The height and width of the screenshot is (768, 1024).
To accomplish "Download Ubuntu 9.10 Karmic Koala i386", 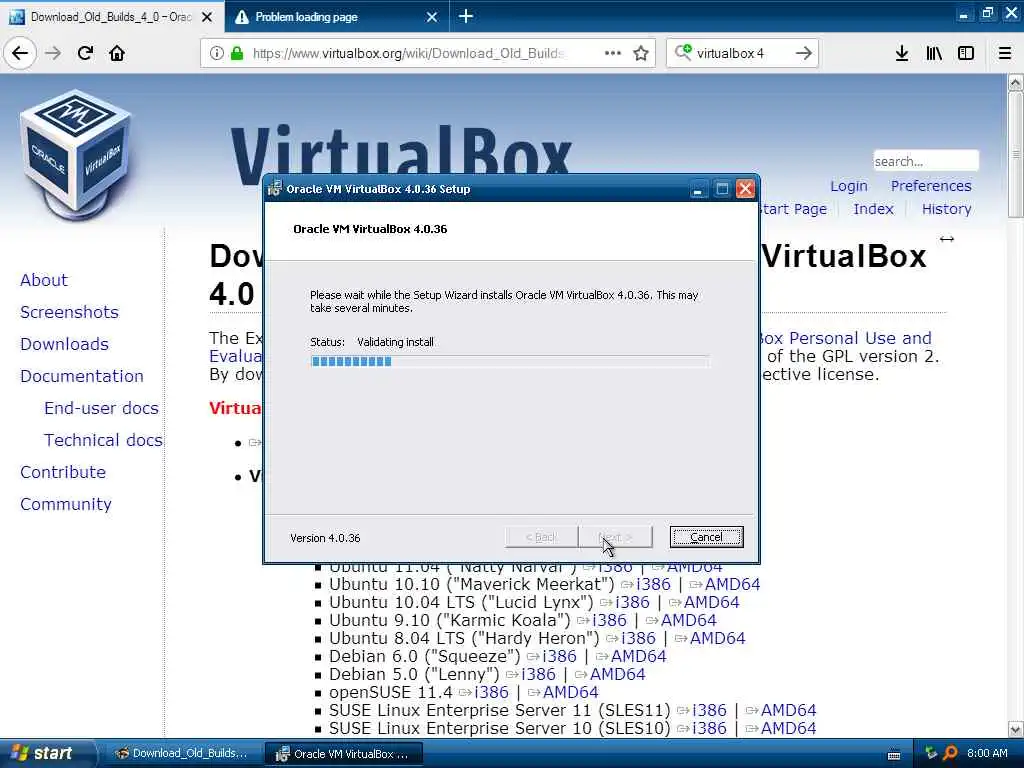I will tap(609, 620).
